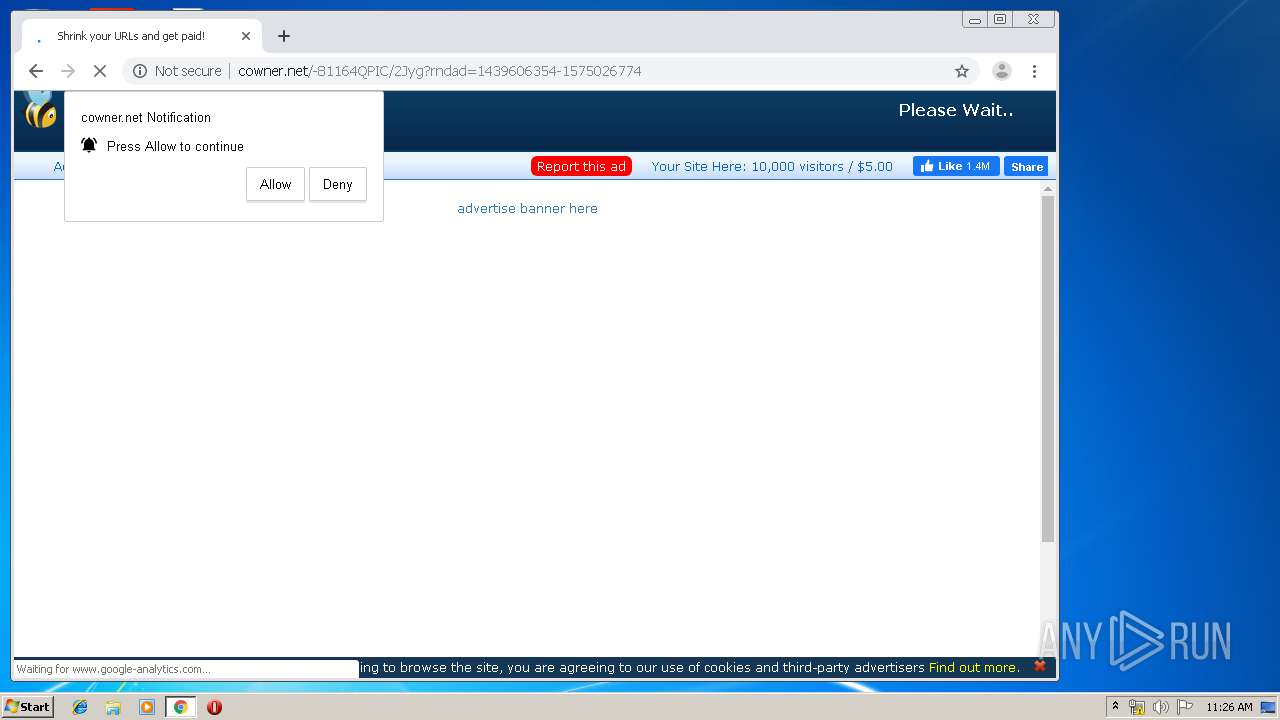
Task: Click the taskbar clock showing 11:26 AM
Action: [x=1229, y=707]
